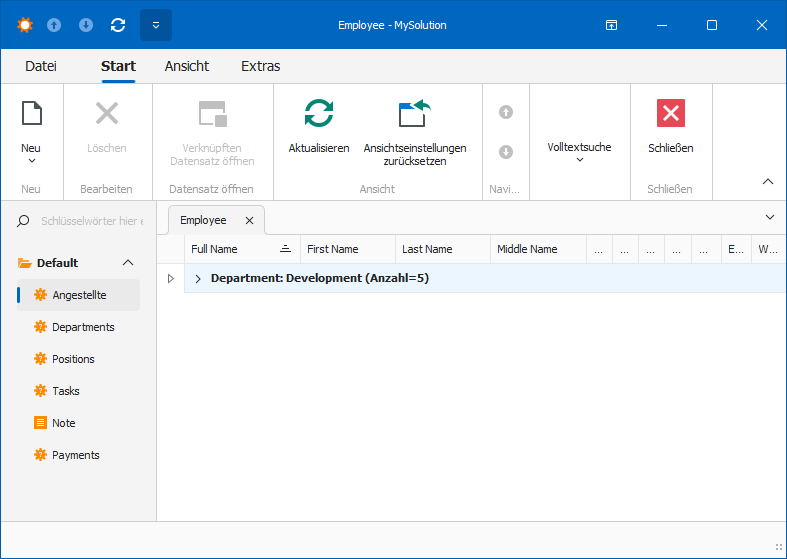Open the document tab list dropdown
This screenshot has width=787, height=559.
769,217
